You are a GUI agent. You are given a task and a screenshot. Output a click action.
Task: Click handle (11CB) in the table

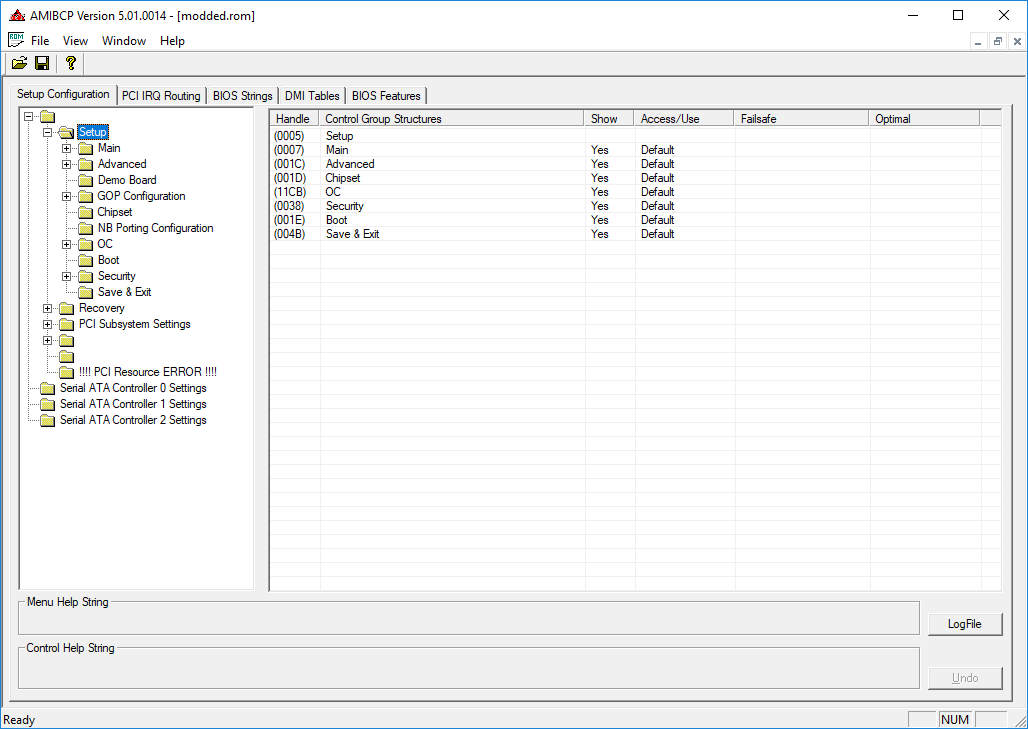pos(290,192)
